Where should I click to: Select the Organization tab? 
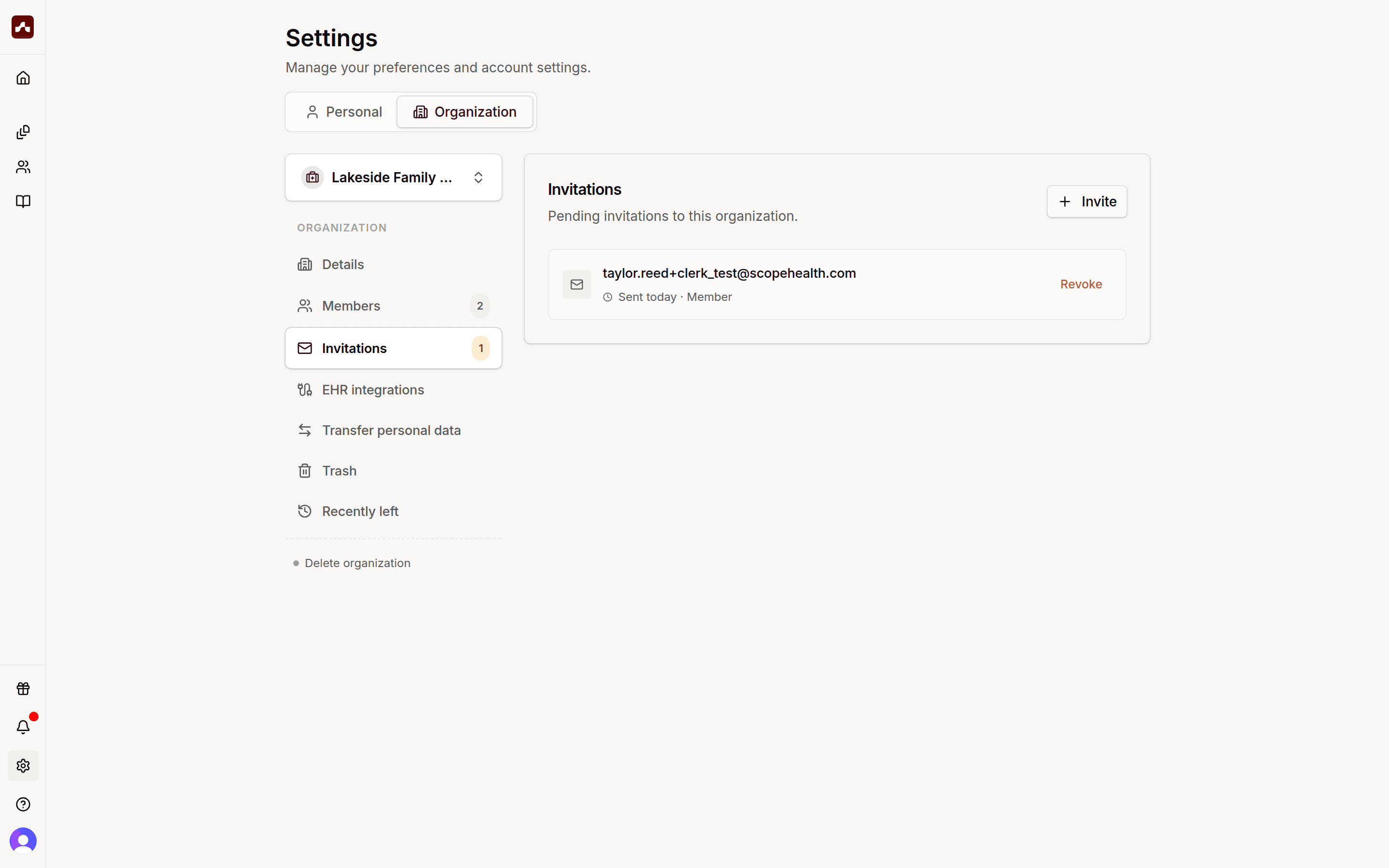pos(465,112)
